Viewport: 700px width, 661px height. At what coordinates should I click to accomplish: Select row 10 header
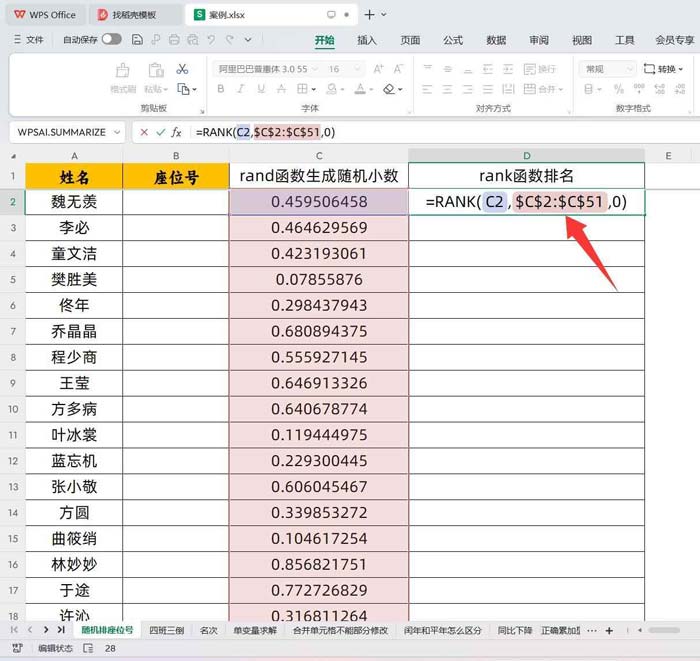13,409
